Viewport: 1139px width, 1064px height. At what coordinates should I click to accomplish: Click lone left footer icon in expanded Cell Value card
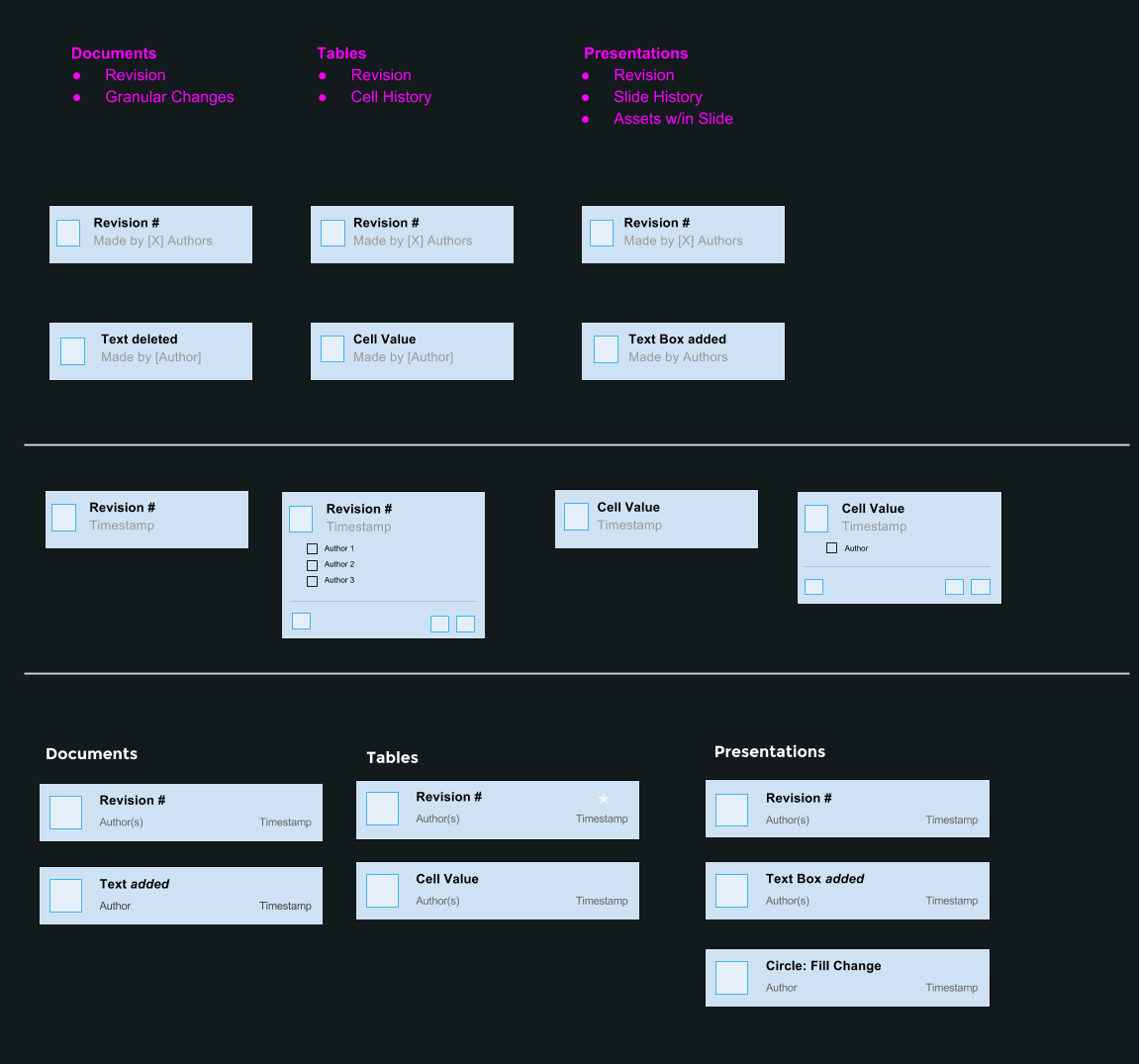(814, 587)
